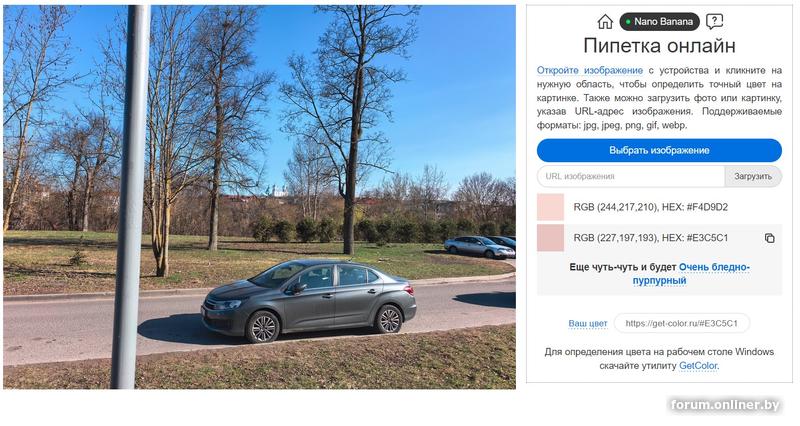Select the get-color.ru/#E3C5C1 URL field
Screen dimensions: 800x426
682,323
